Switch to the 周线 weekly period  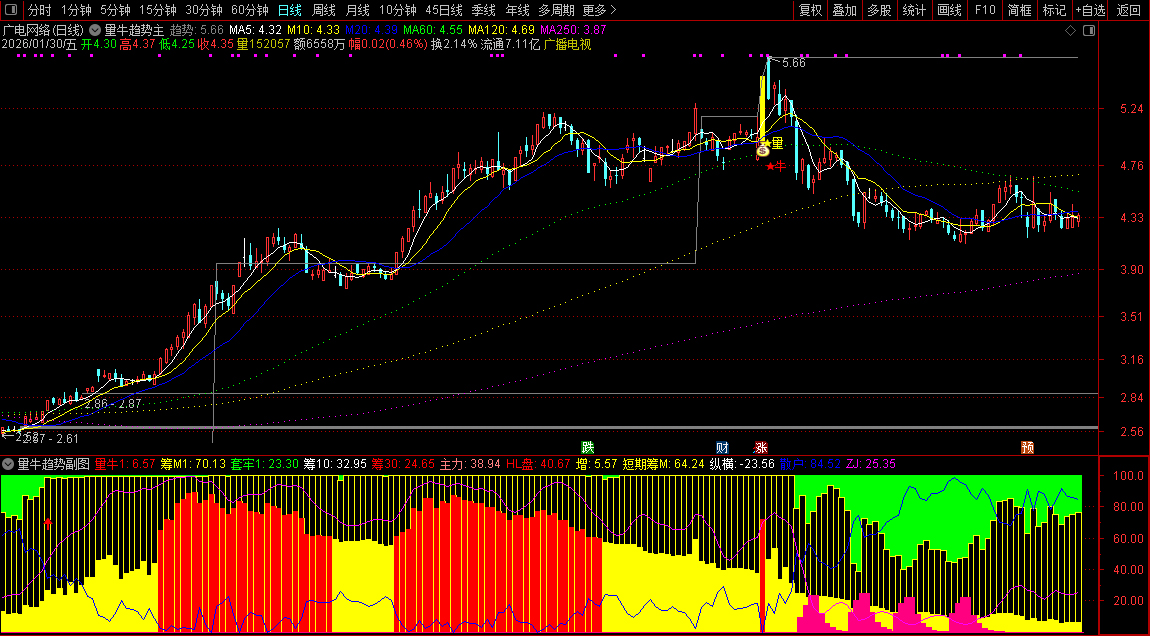[324, 10]
